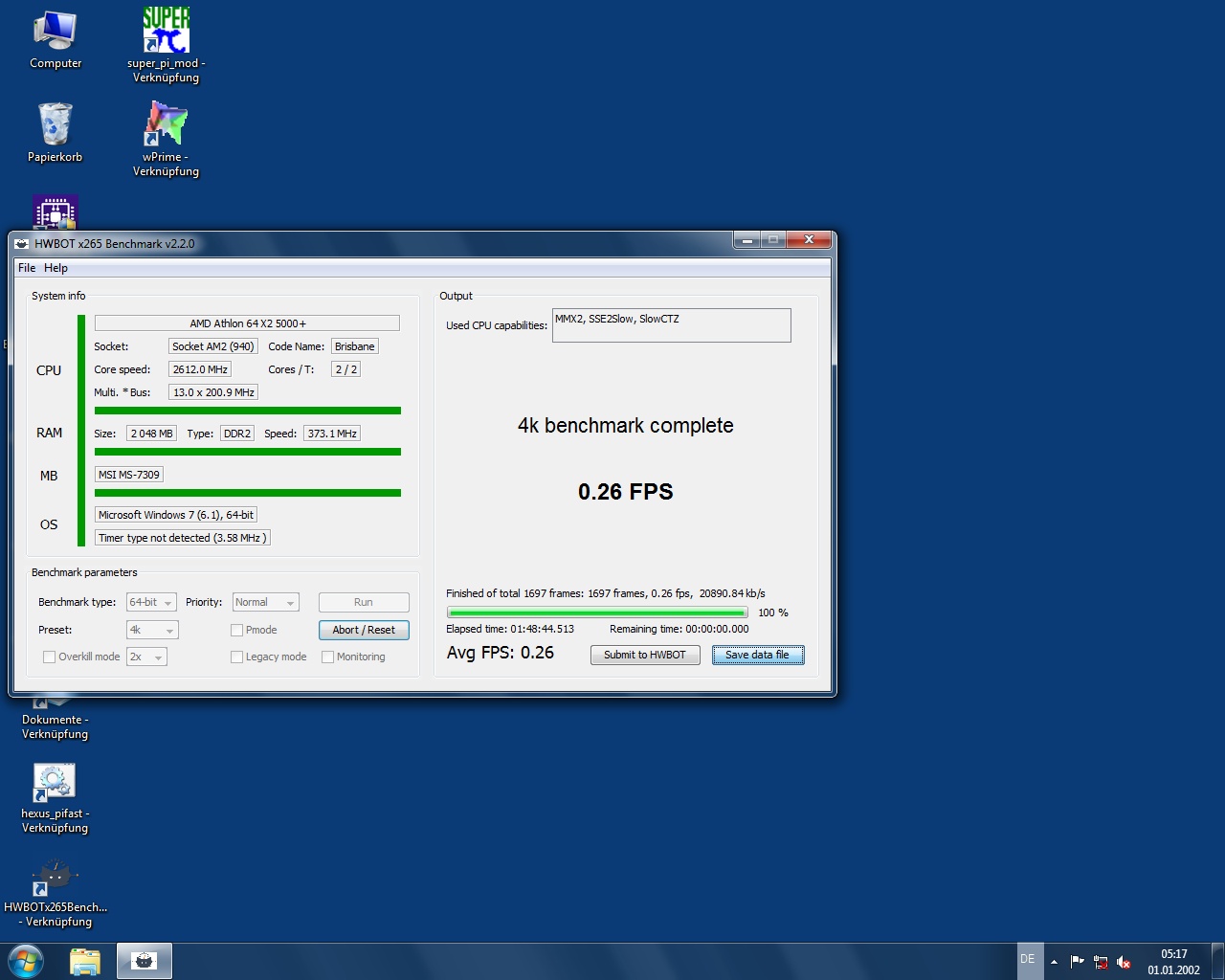The width and height of the screenshot is (1225, 980).
Task: Click the Show desktop strip
Action: click(1217, 961)
